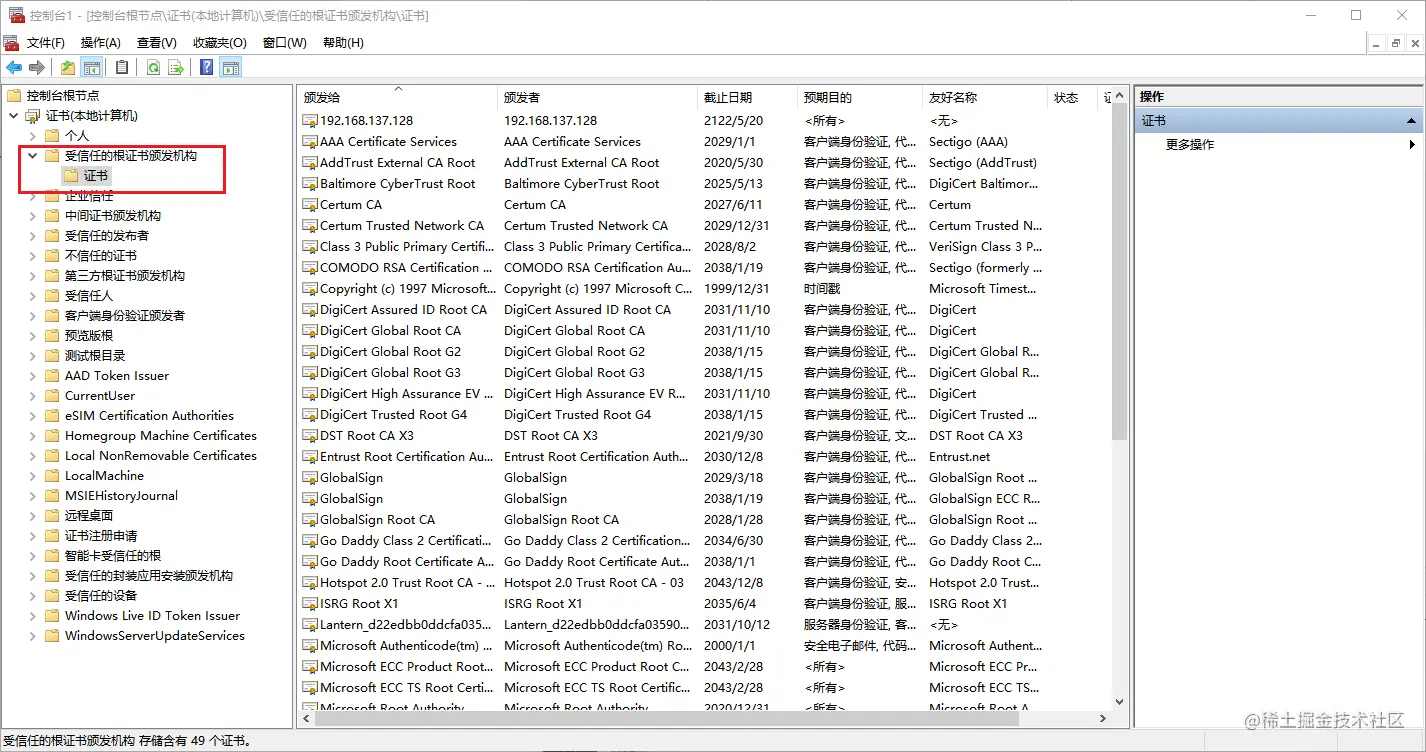This screenshot has width=1426, height=752.
Task: Click the 时间戳 purpose cell
Action: click(x=823, y=289)
